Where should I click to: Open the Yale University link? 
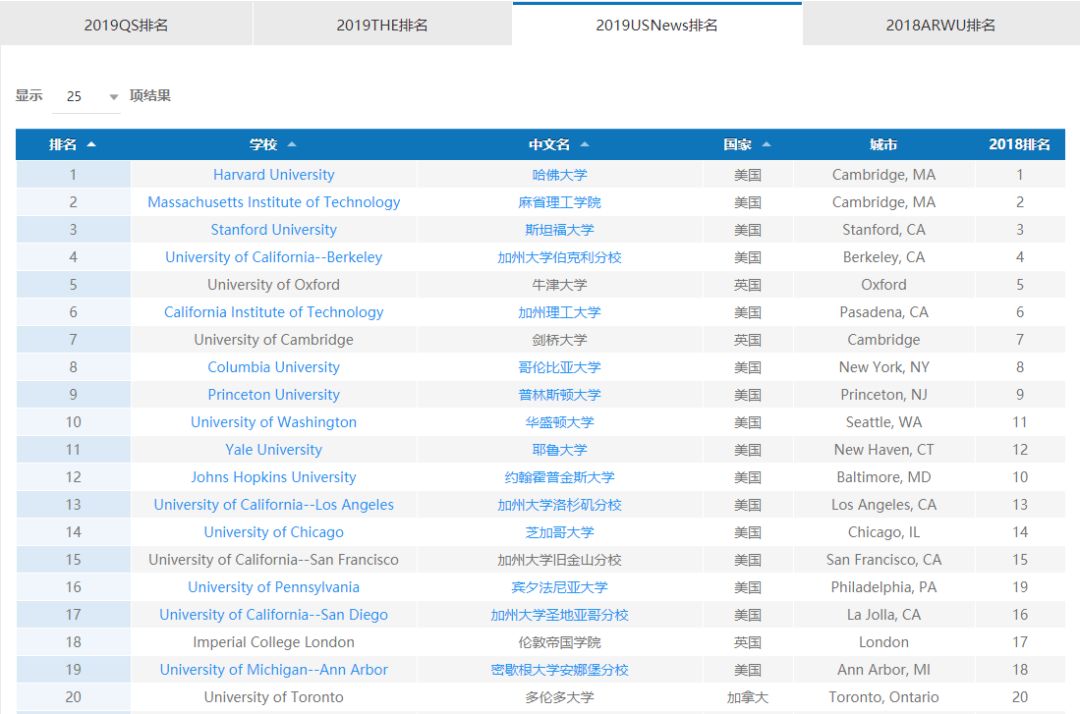tap(273, 450)
